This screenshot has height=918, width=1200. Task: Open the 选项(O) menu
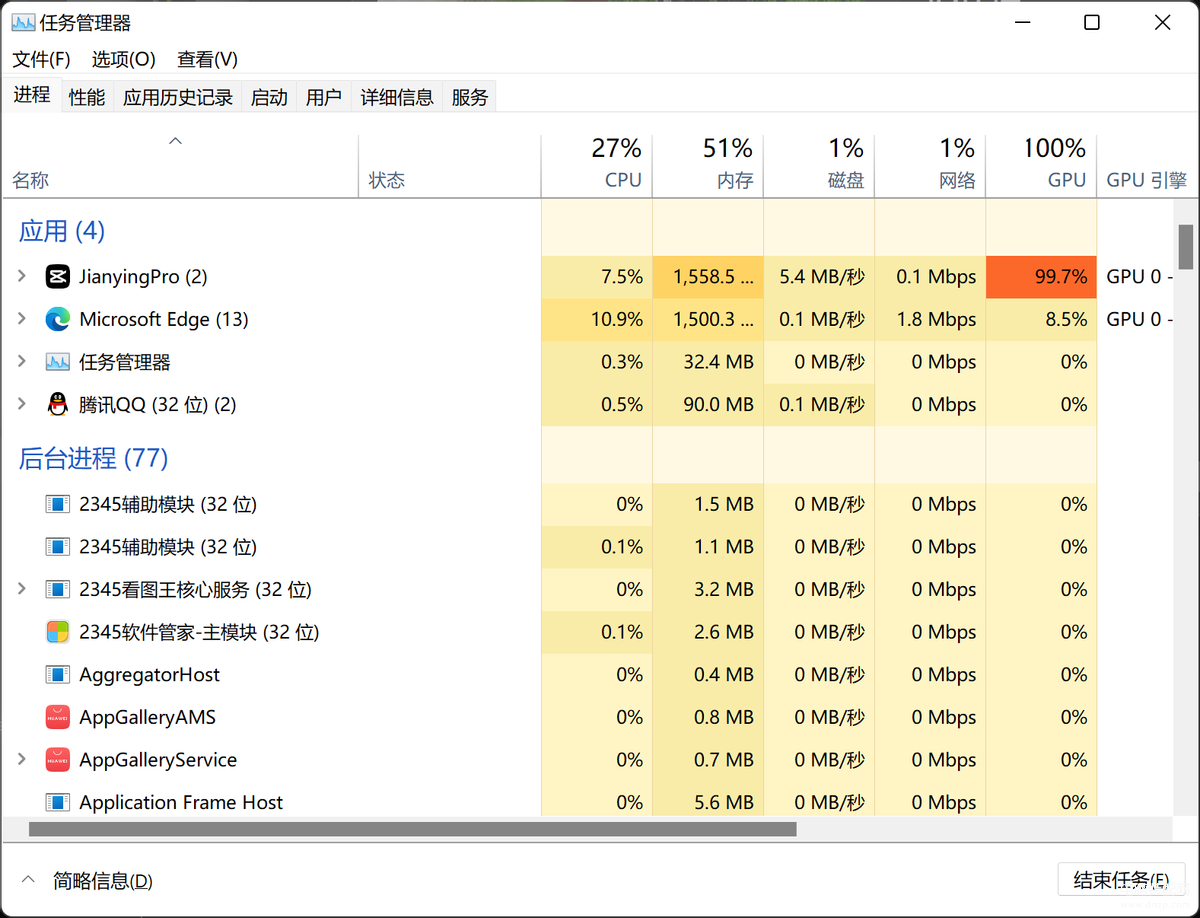[124, 59]
